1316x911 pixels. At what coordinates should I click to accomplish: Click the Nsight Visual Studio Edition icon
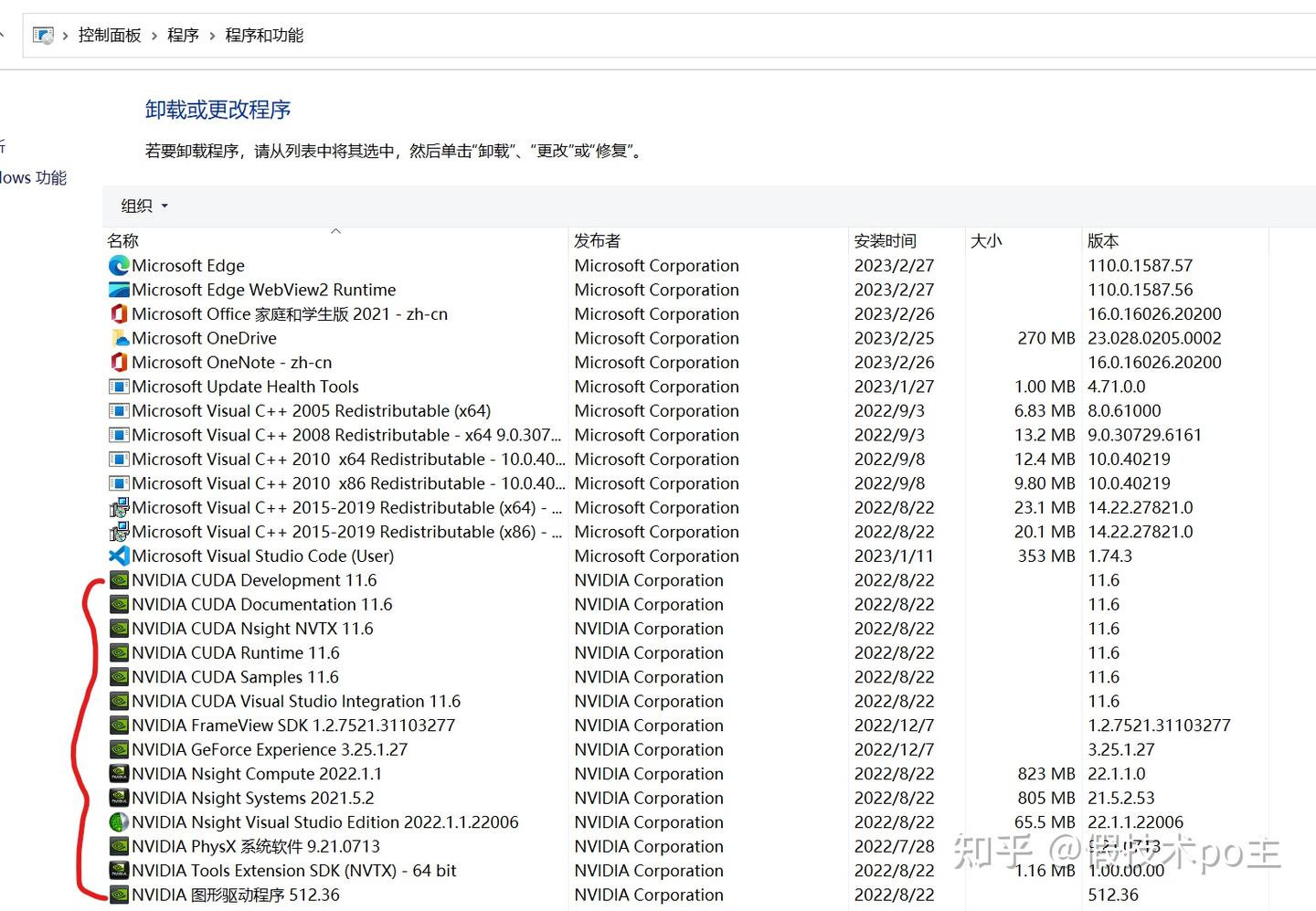coord(119,822)
